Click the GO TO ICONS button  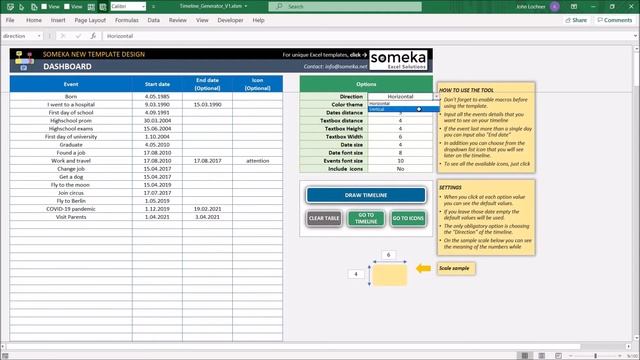pos(408,218)
